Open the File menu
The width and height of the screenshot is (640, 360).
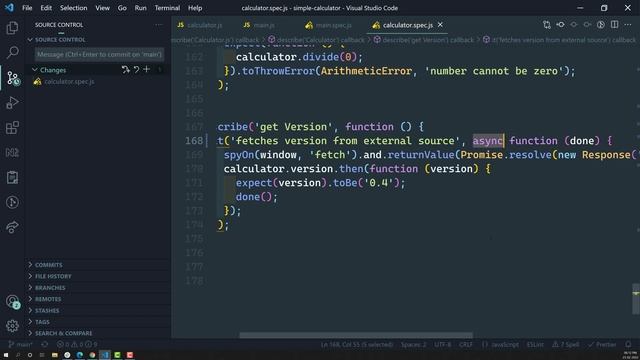[27, 8]
